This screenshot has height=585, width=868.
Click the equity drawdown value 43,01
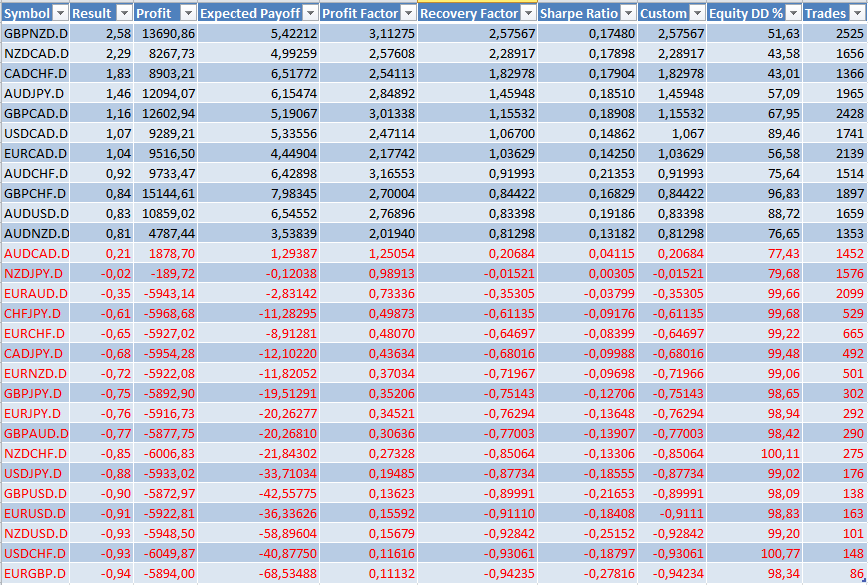pos(783,74)
